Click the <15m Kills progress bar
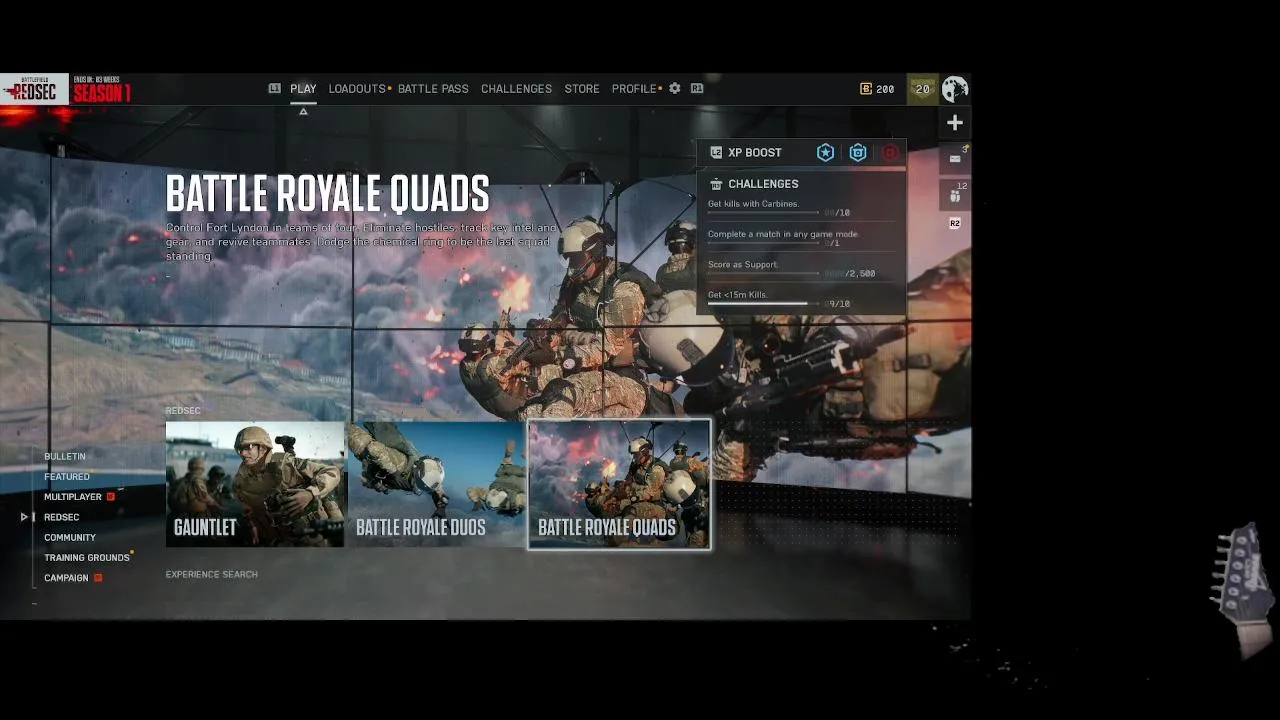1280x720 pixels. tap(764, 303)
